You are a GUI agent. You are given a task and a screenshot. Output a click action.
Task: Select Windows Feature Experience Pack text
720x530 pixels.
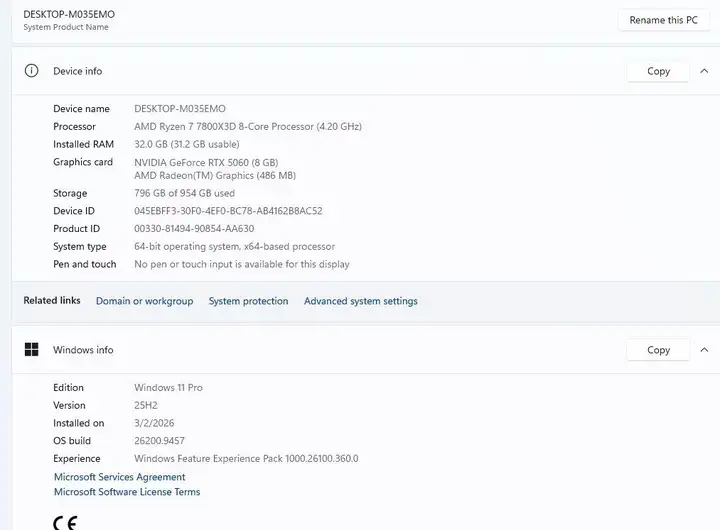[x=246, y=458]
